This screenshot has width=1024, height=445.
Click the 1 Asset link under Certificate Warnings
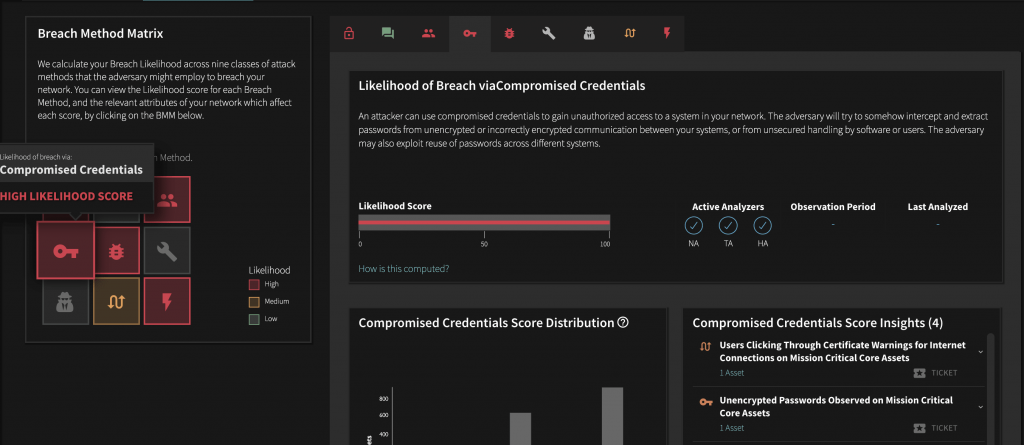731,373
